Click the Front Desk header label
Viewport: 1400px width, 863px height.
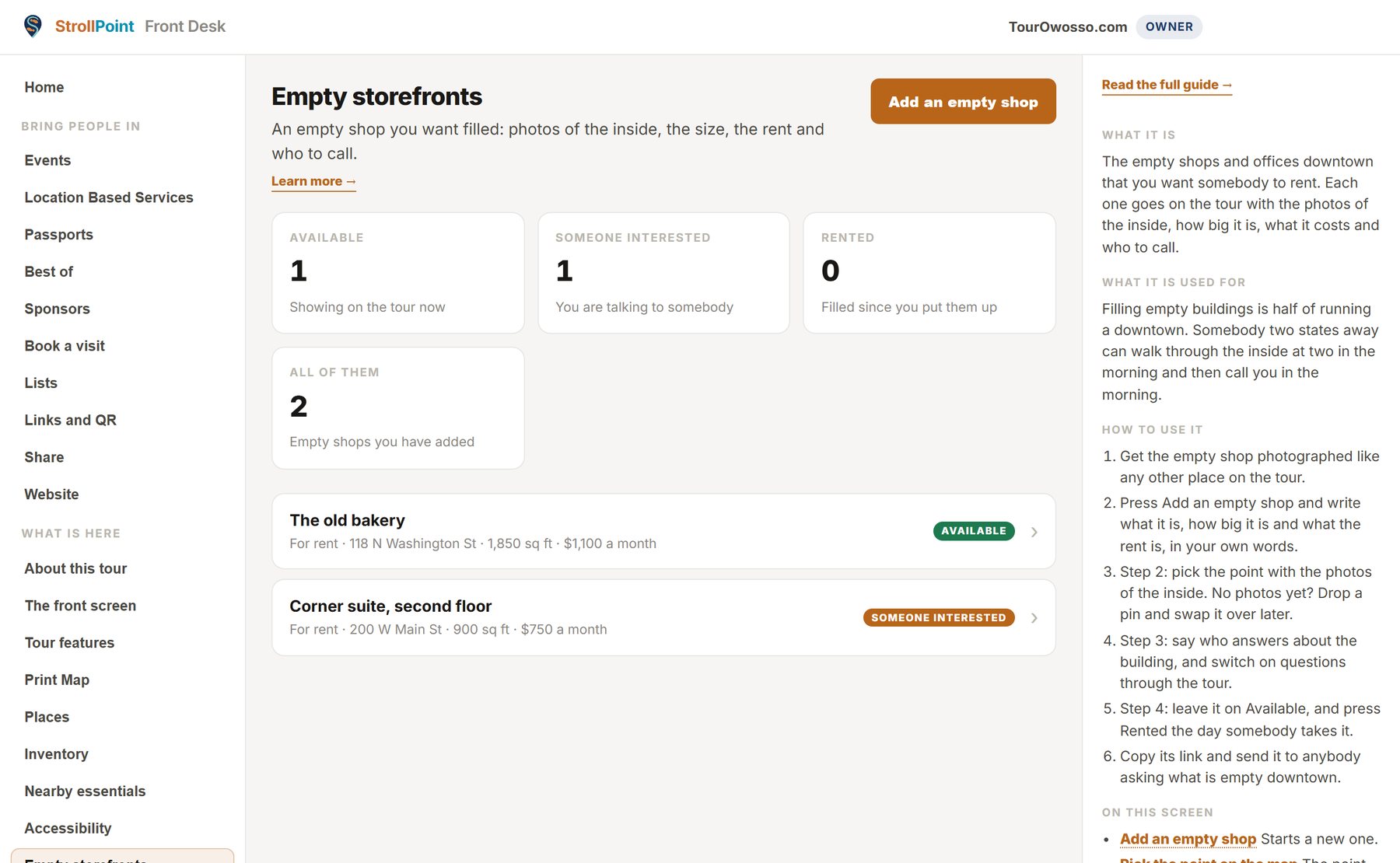coord(185,26)
